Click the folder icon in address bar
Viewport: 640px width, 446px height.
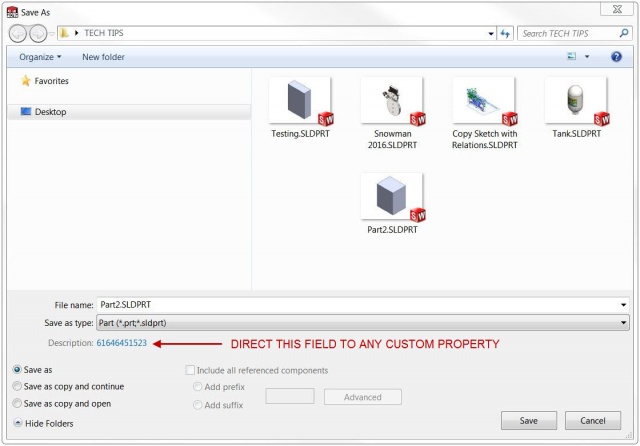point(64,33)
